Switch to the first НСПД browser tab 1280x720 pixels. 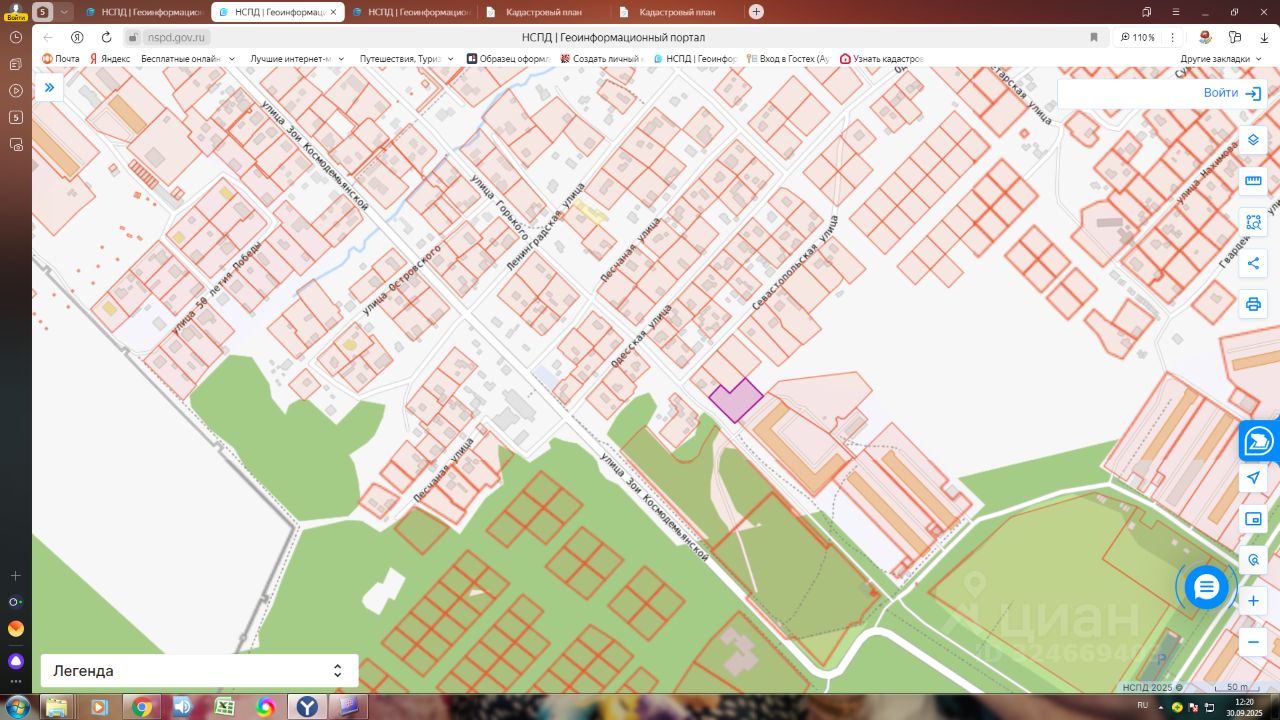(x=144, y=12)
